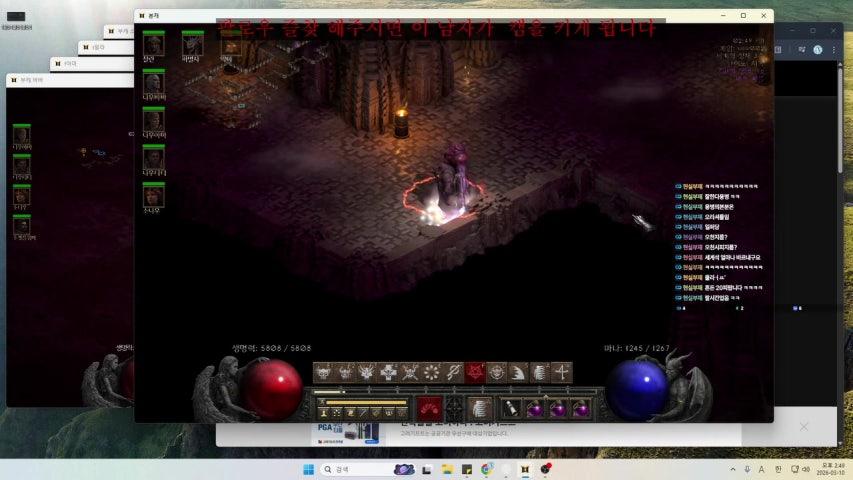Click the second portrait in left background window

click(22, 165)
